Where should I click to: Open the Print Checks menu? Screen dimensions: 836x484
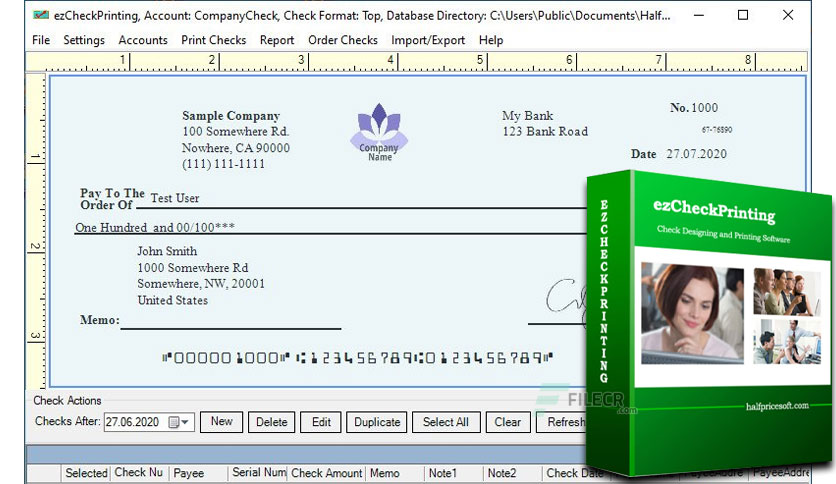coord(213,40)
